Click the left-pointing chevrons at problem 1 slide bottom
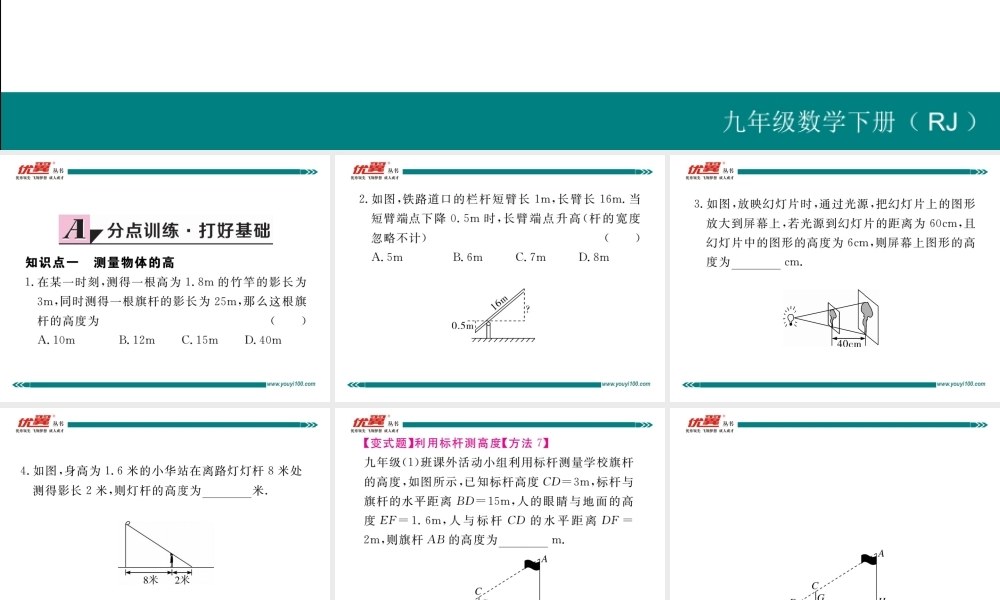The height and width of the screenshot is (600, 1000). click(x=20, y=383)
